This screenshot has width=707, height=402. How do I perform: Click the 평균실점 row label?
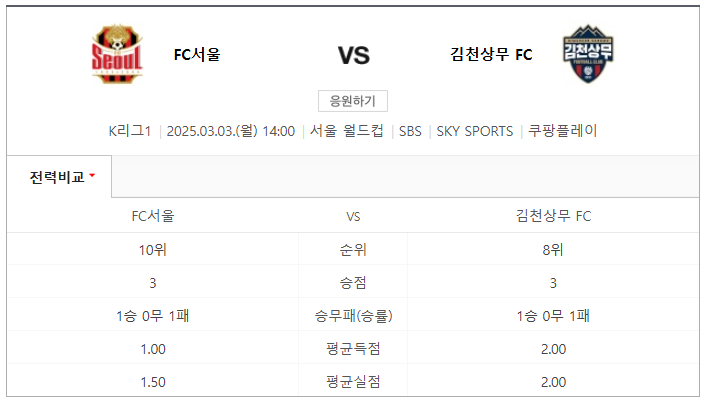point(353,382)
